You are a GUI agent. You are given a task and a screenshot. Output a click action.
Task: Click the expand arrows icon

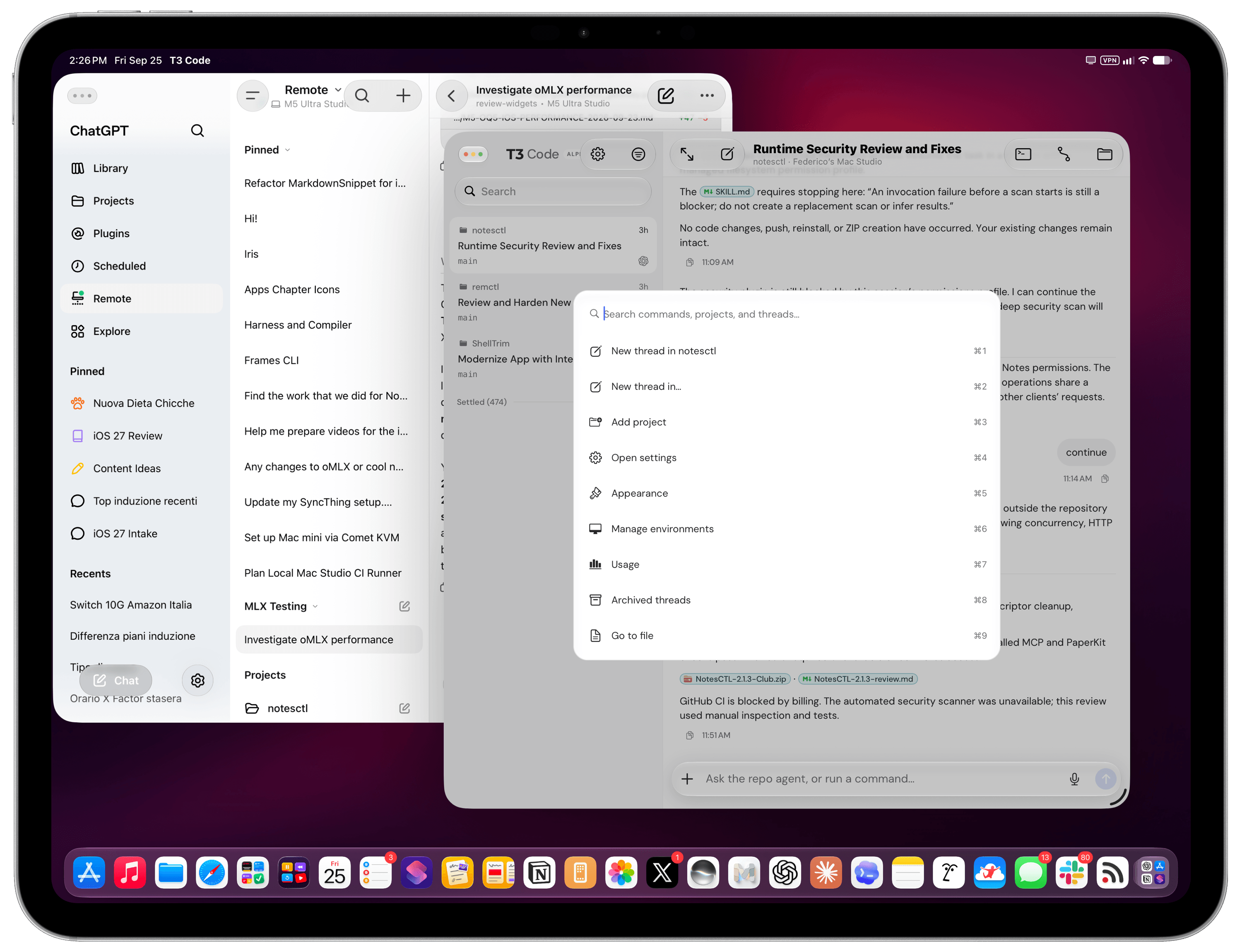(x=687, y=154)
